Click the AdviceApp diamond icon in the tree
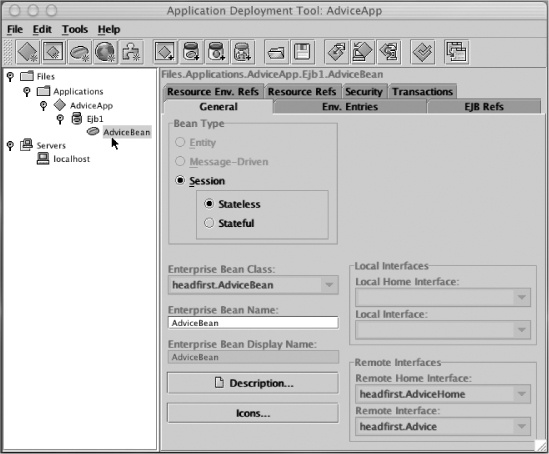 point(60,105)
